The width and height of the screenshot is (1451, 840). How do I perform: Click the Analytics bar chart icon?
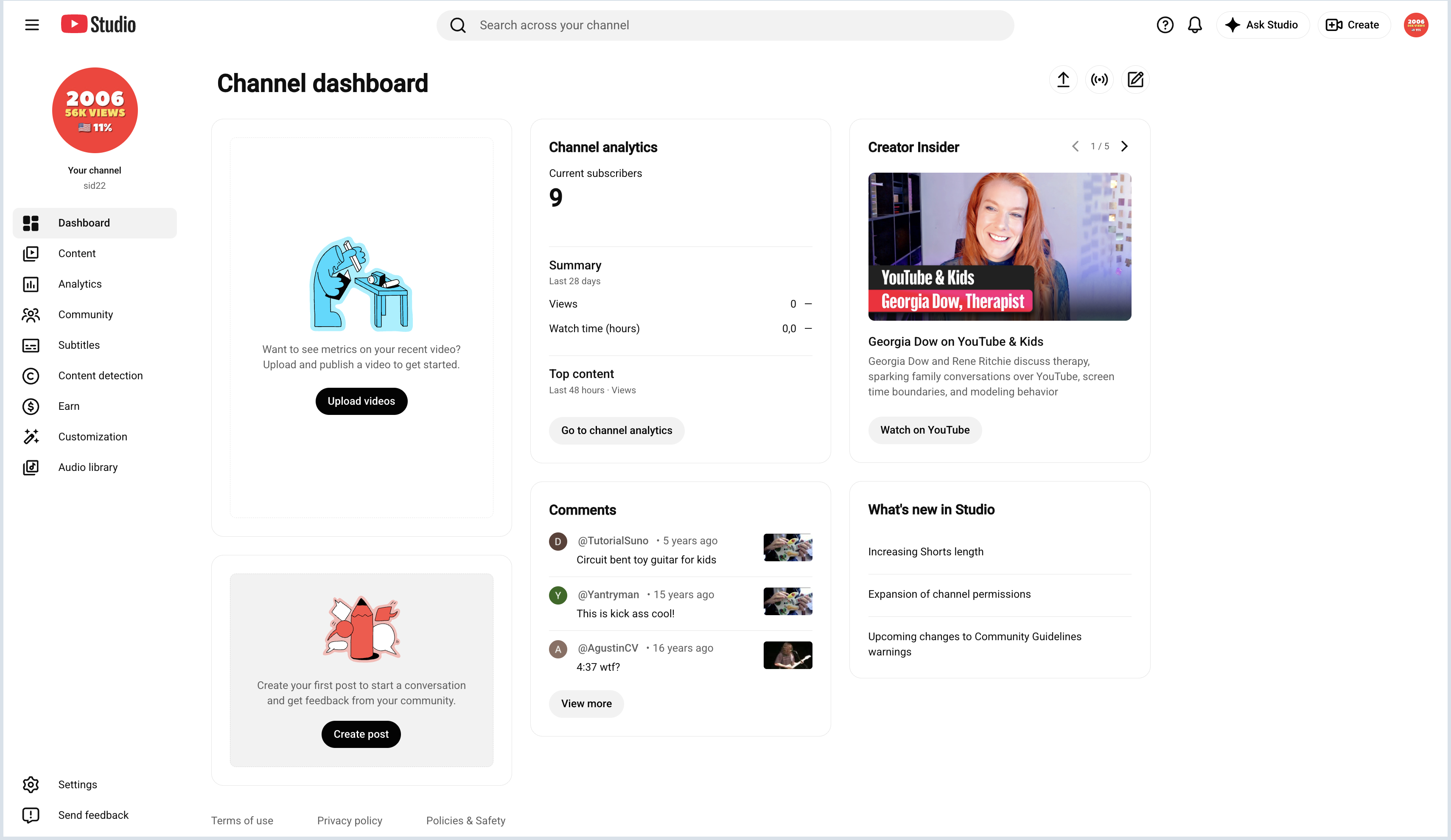click(x=31, y=284)
